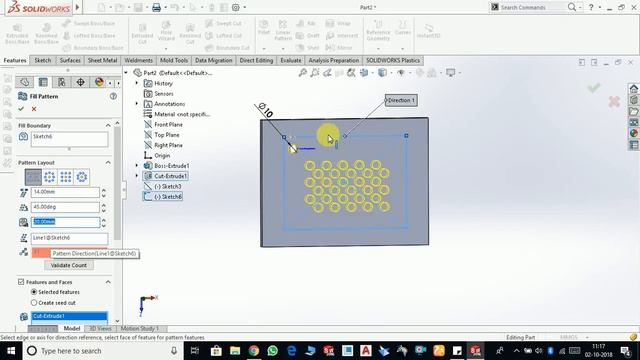This screenshot has width=640, height=360.
Task: Select the Circular pattern layout
Action: pos(49,177)
